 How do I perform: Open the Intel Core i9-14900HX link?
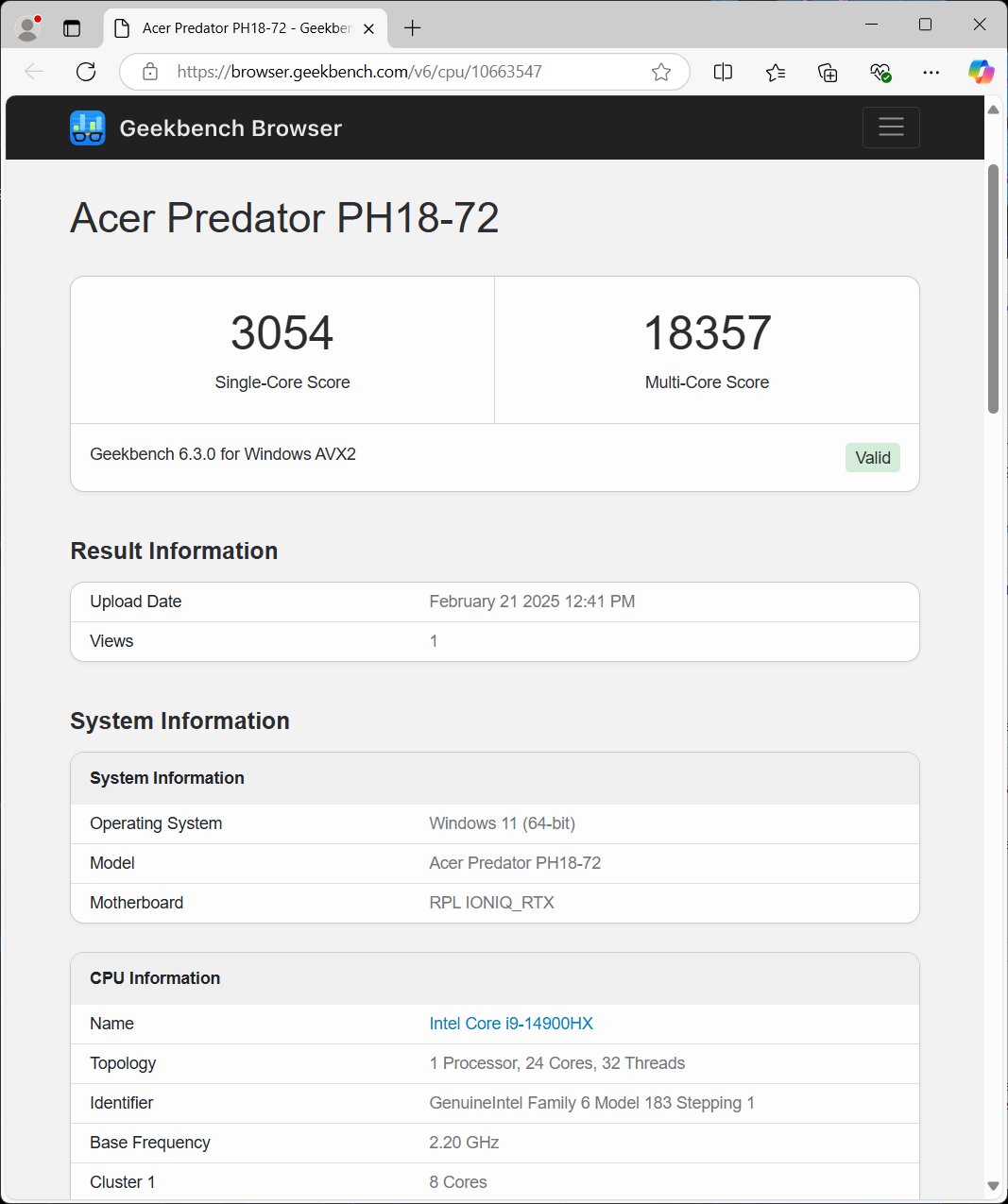pyautogui.click(x=511, y=1024)
